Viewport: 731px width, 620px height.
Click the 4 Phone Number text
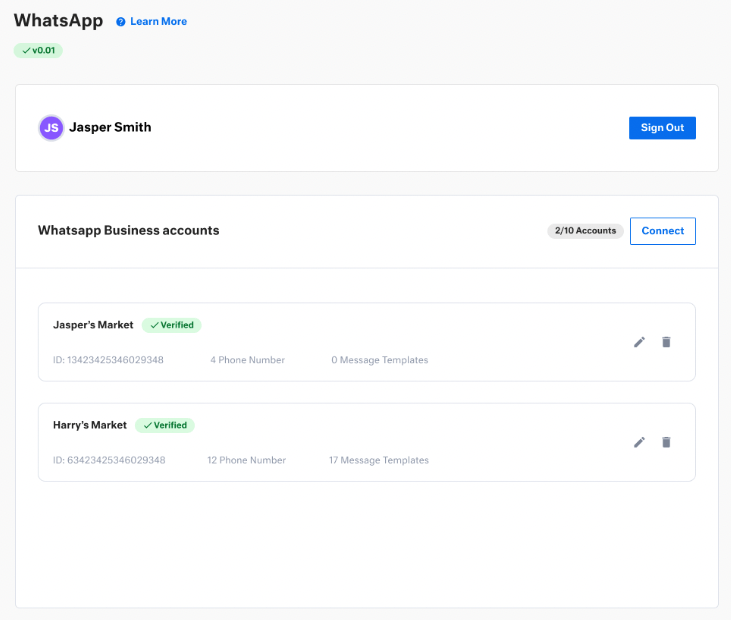click(x=247, y=360)
